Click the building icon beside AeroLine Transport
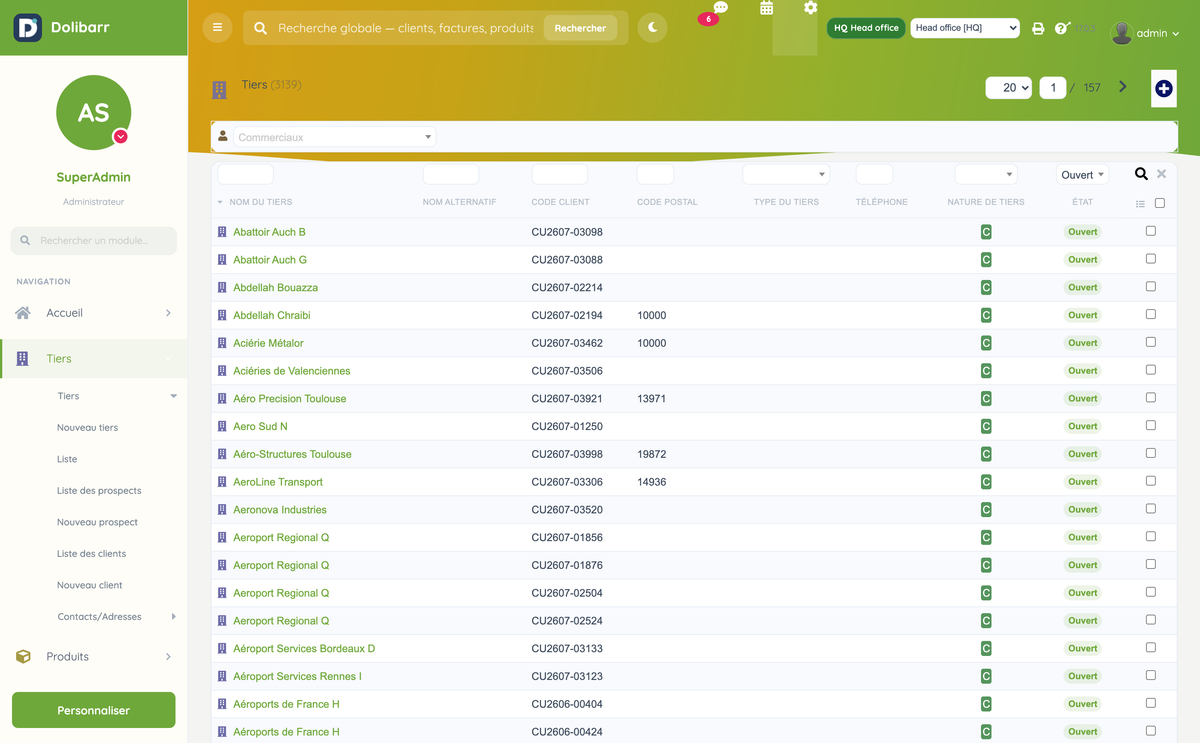Viewport: 1200px width, 743px height. [x=222, y=482]
